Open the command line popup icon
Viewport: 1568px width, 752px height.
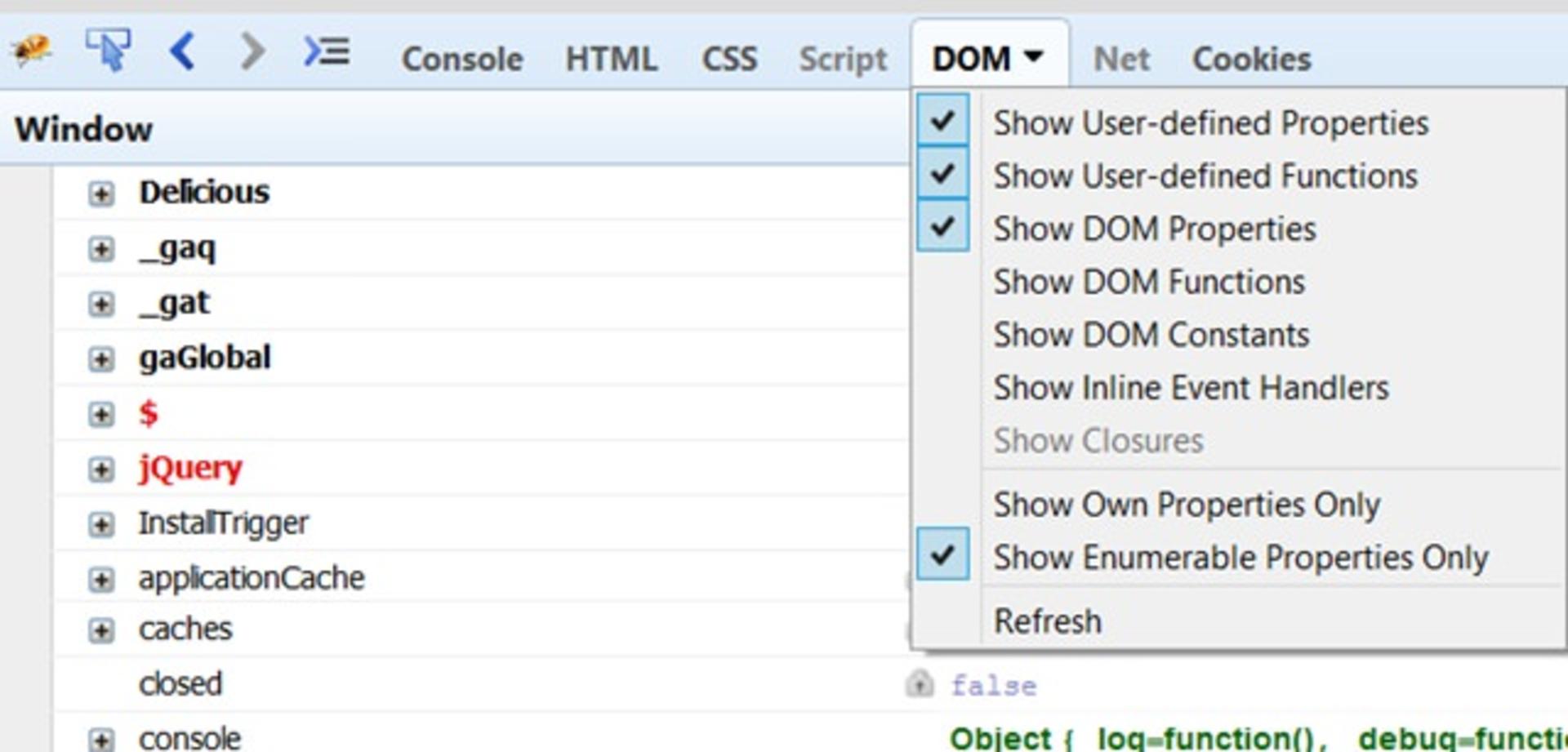(x=327, y=51)
